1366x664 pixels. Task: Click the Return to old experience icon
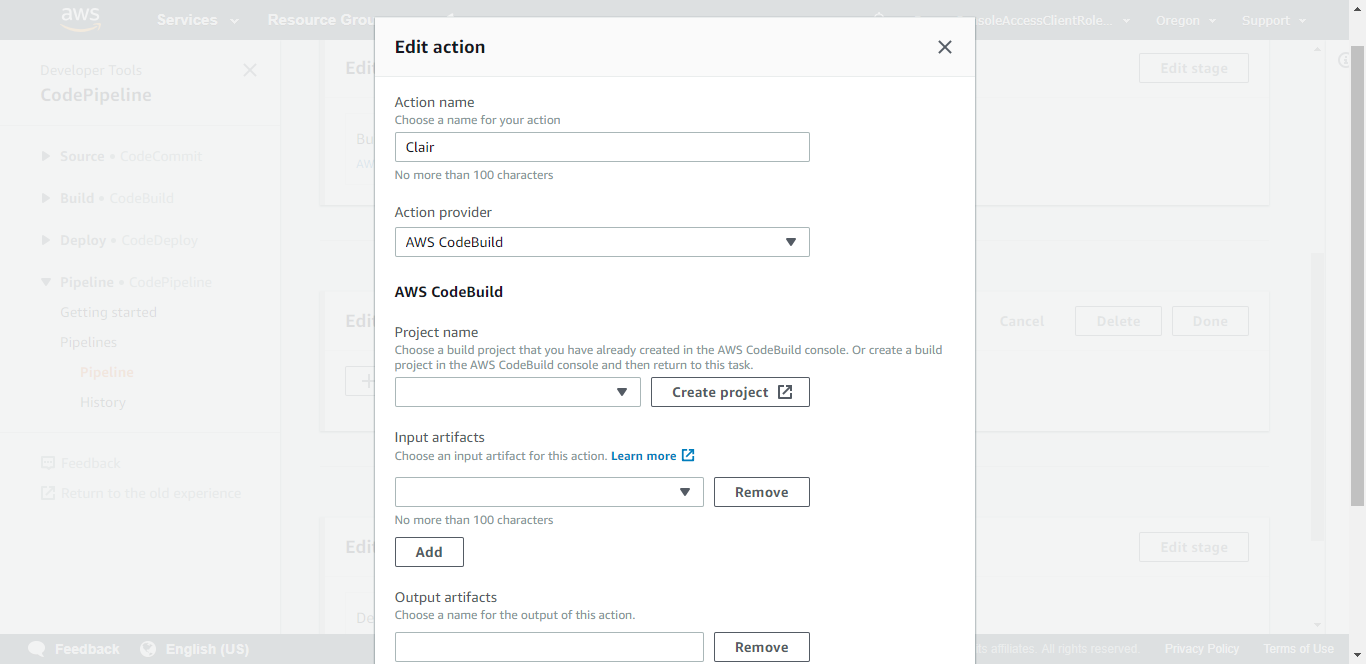pyautogui.click(x=47, y=493)
